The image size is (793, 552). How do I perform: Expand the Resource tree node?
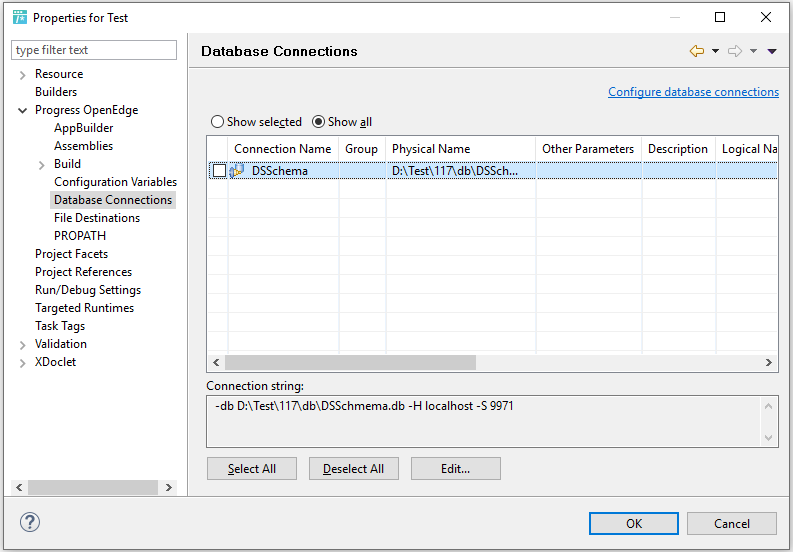click(x=22, y=75)
